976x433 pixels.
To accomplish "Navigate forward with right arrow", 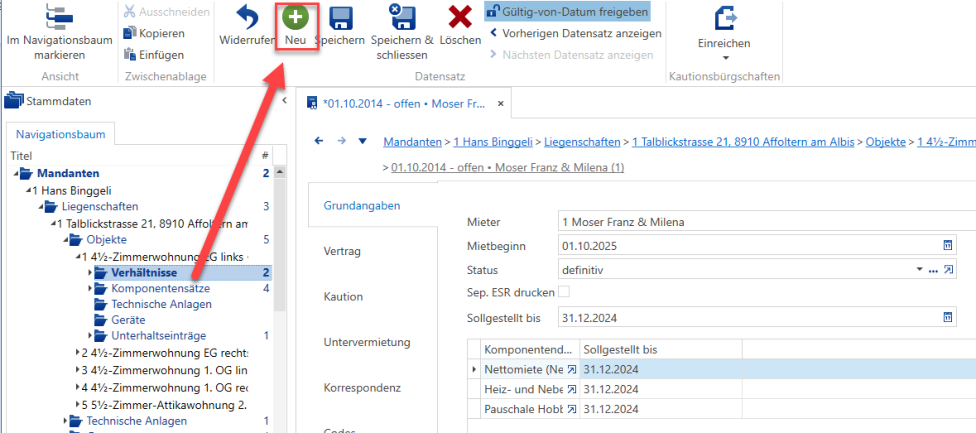I will point(341,141).
